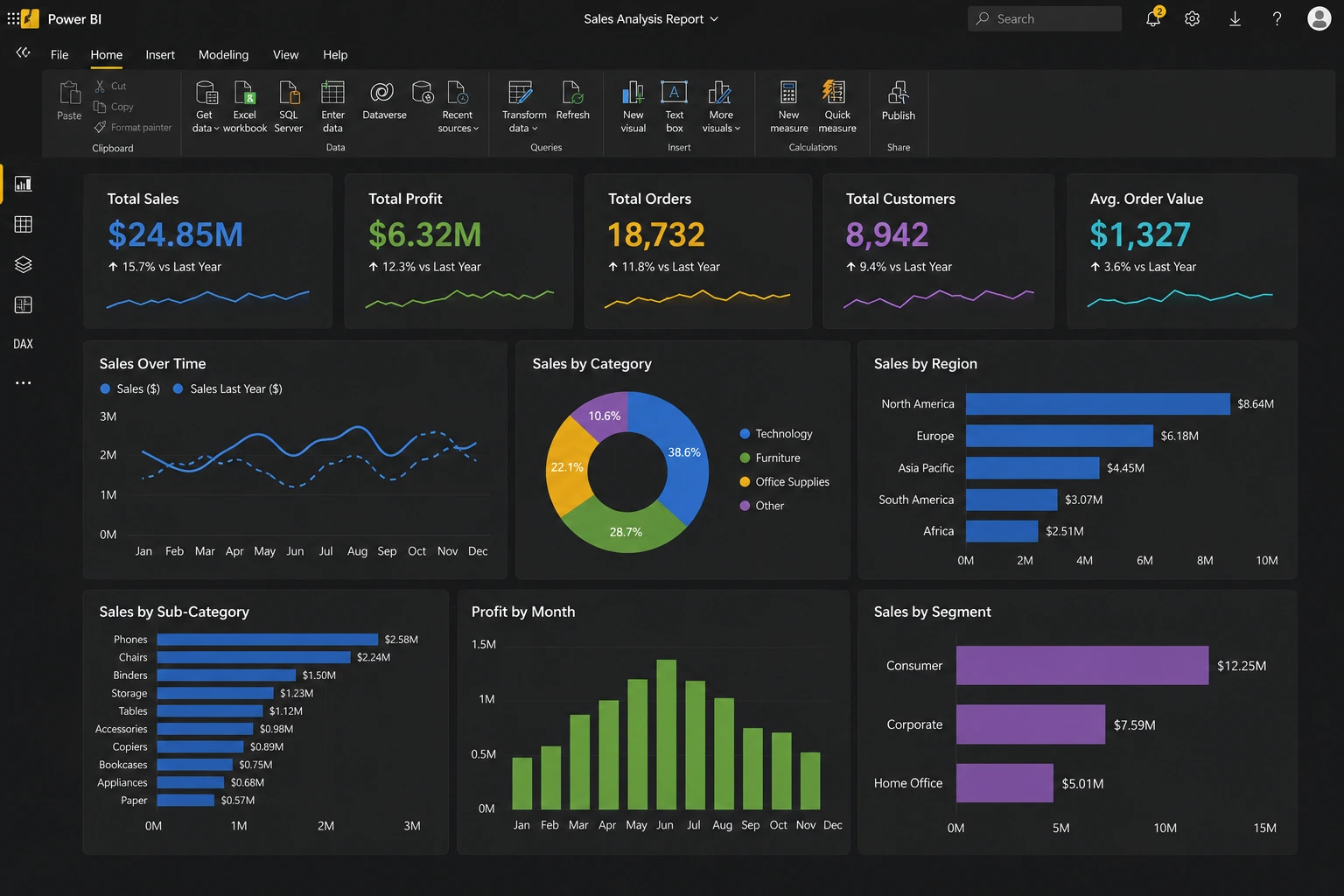Click the Sales Over Time chart title

coord(152,363)
